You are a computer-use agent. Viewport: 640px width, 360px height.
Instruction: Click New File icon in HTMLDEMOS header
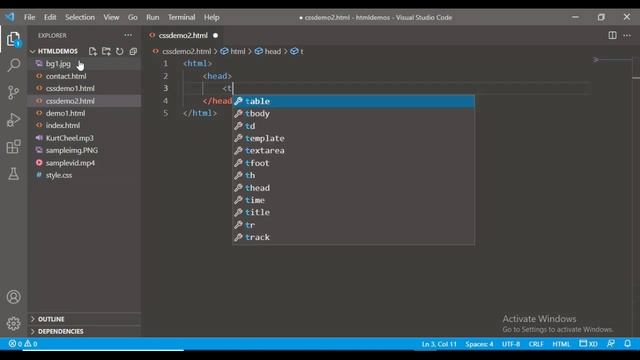[x=93, y=51]
